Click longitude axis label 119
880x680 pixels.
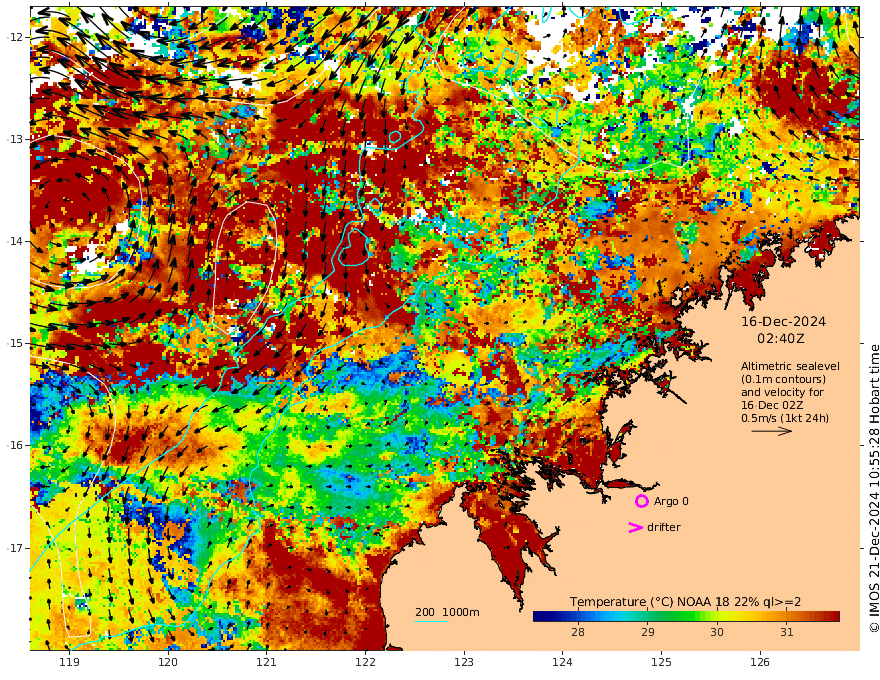[69, 662]
